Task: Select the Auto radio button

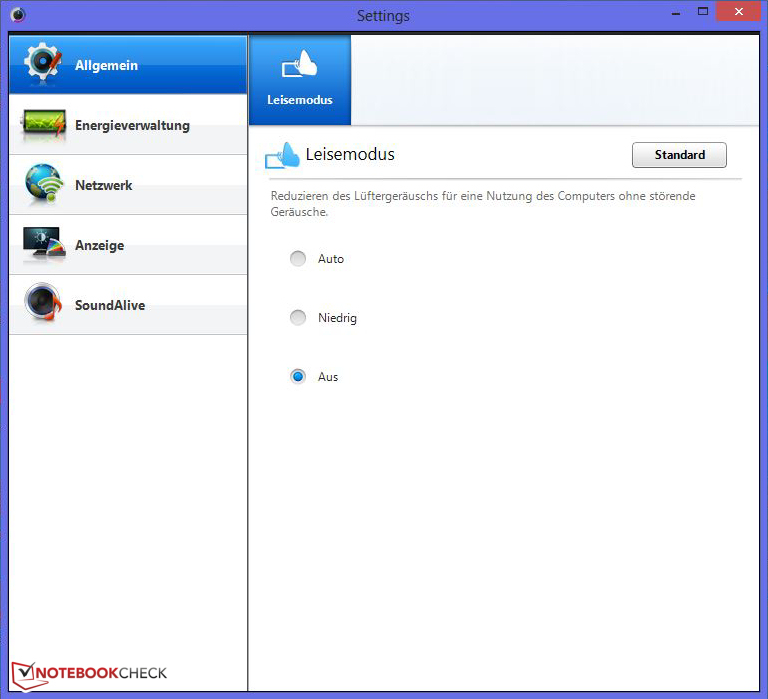Action: pyautogui.click(x=298, y=258)
